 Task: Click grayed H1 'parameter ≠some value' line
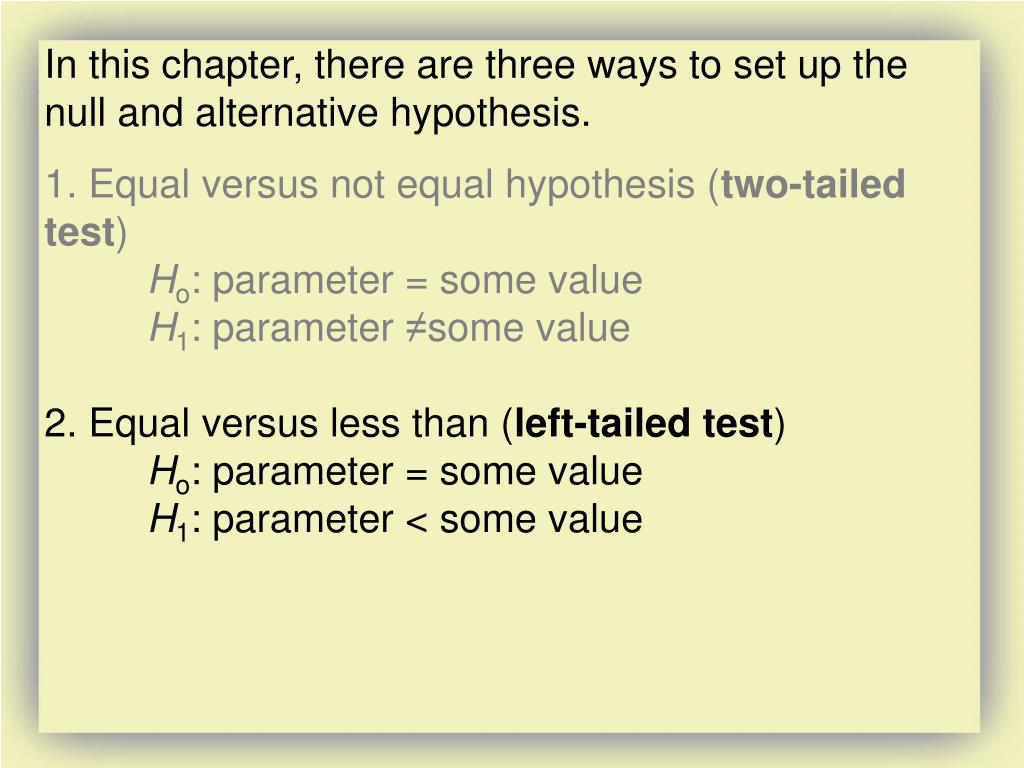pos(390,328)
